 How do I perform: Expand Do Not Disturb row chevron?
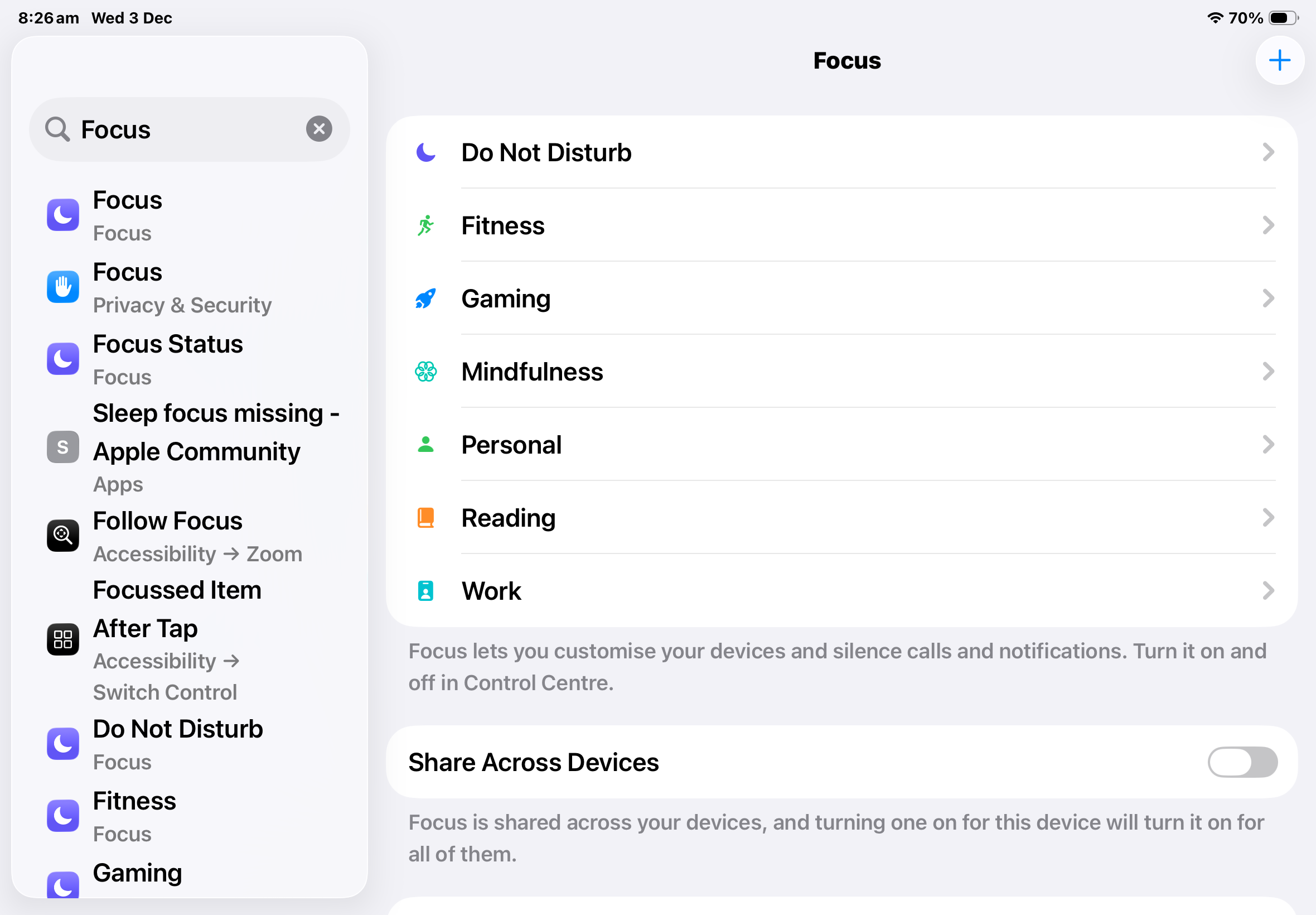[x=1268, y=152]
